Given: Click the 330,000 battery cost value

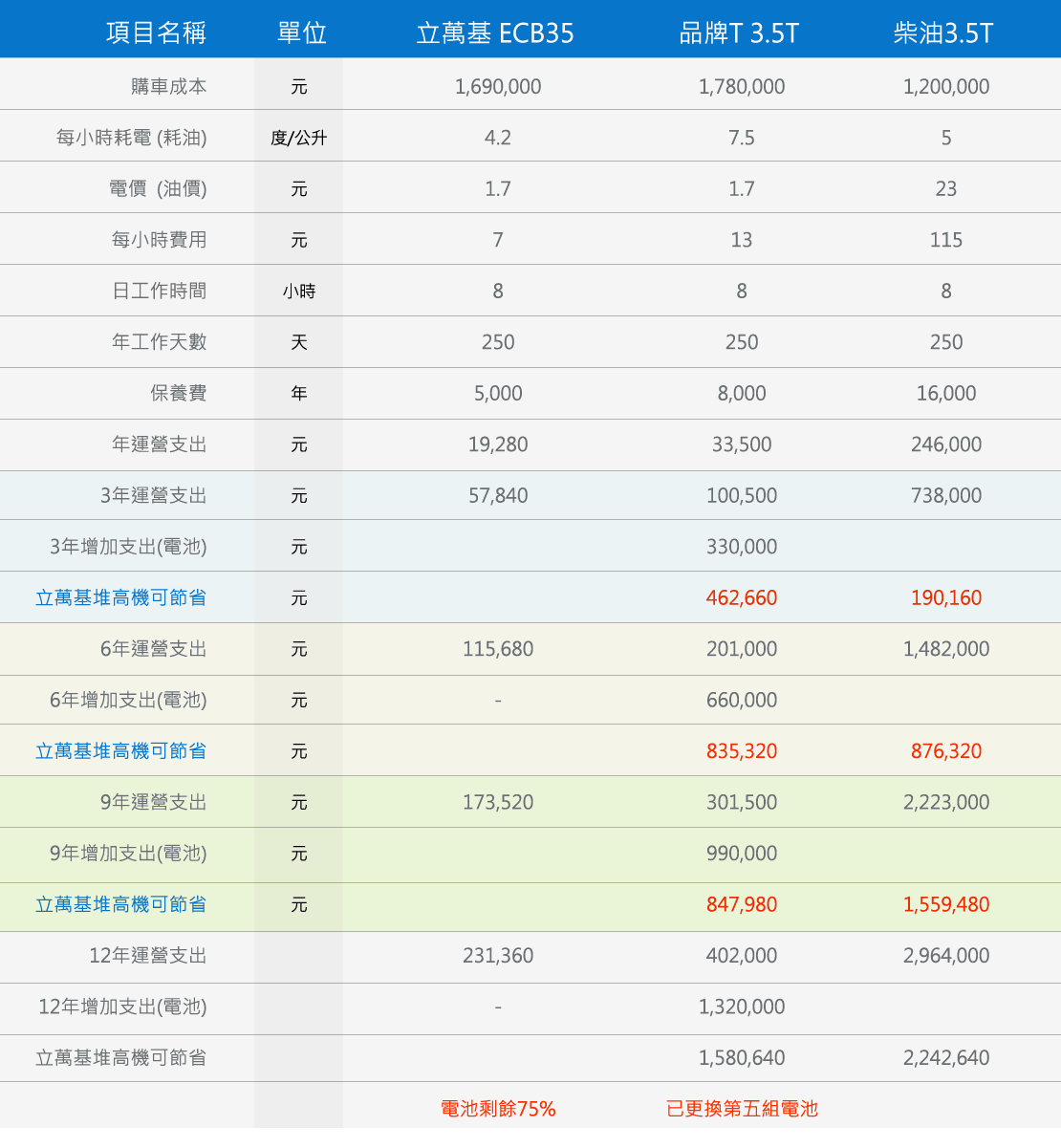Looking at the screenshot, I should 742,547.
